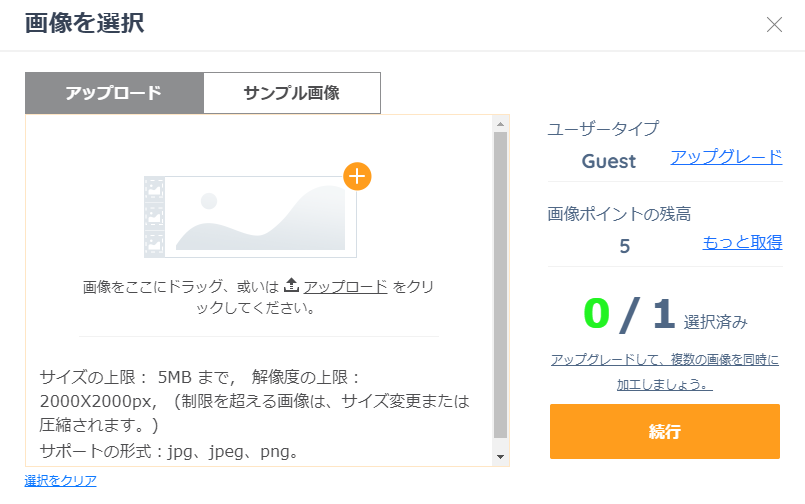Viewport: 805px width, 504px height.
Task: Click the underlined アップロード link in drop area
Action: point(346,287)
